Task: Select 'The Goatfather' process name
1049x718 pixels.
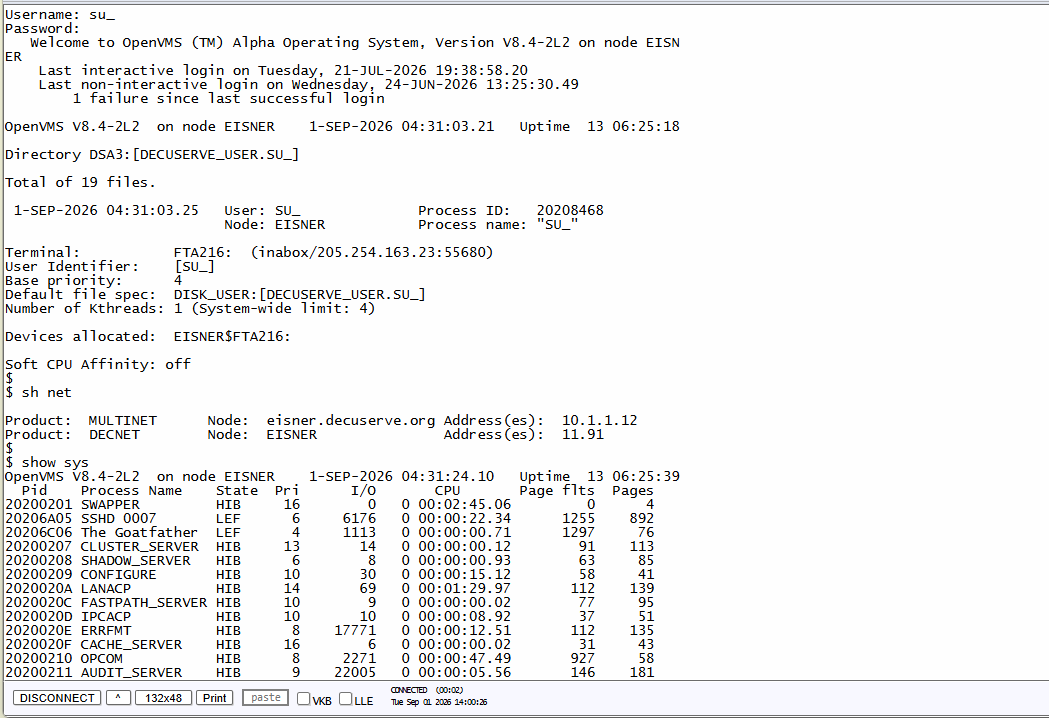Action: click(x=139, y=533)
